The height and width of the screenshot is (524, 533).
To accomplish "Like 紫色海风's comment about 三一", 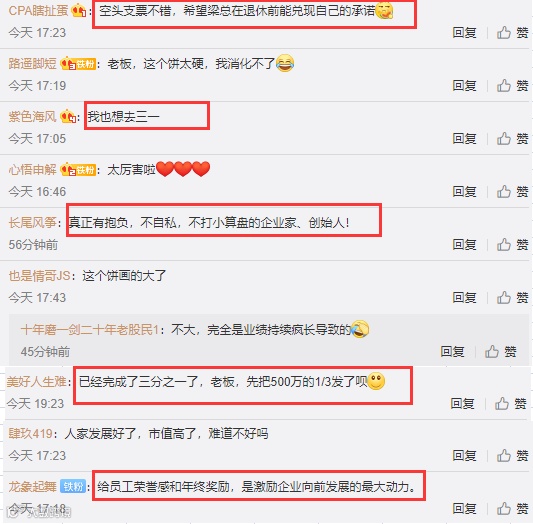I will 513,139.
